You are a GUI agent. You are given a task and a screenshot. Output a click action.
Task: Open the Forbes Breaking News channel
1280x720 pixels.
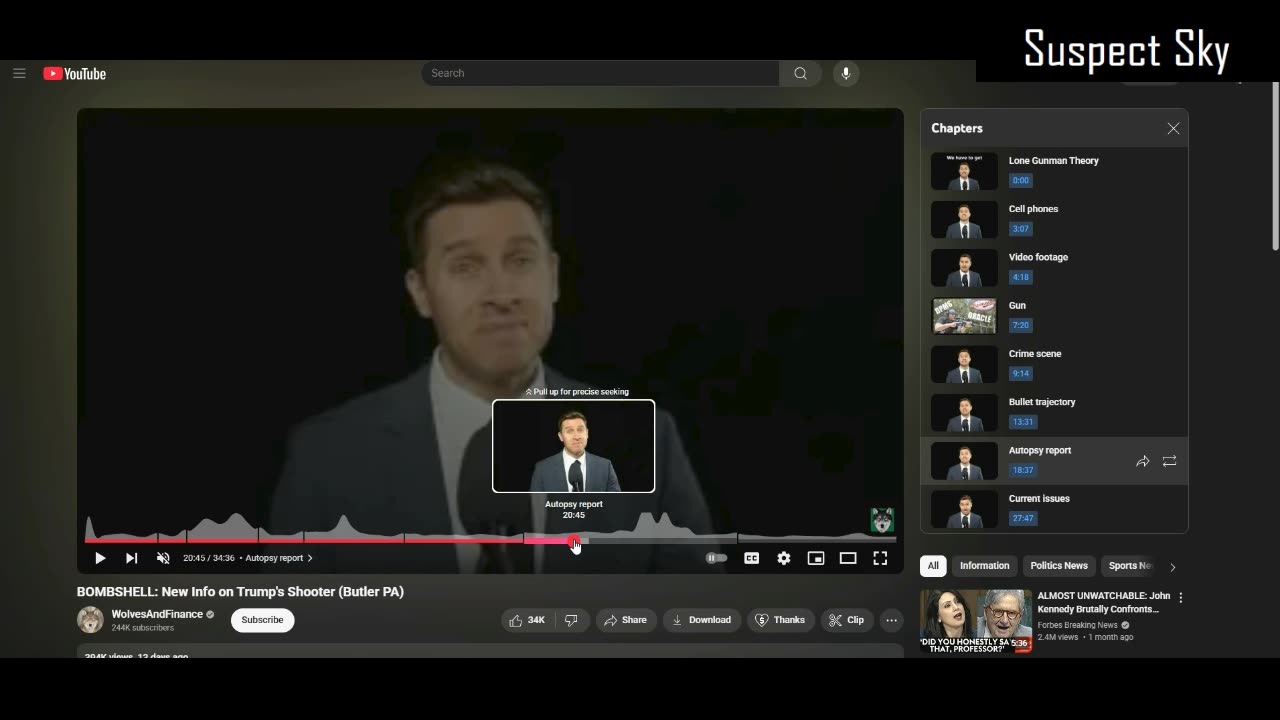click(1077, 625)
